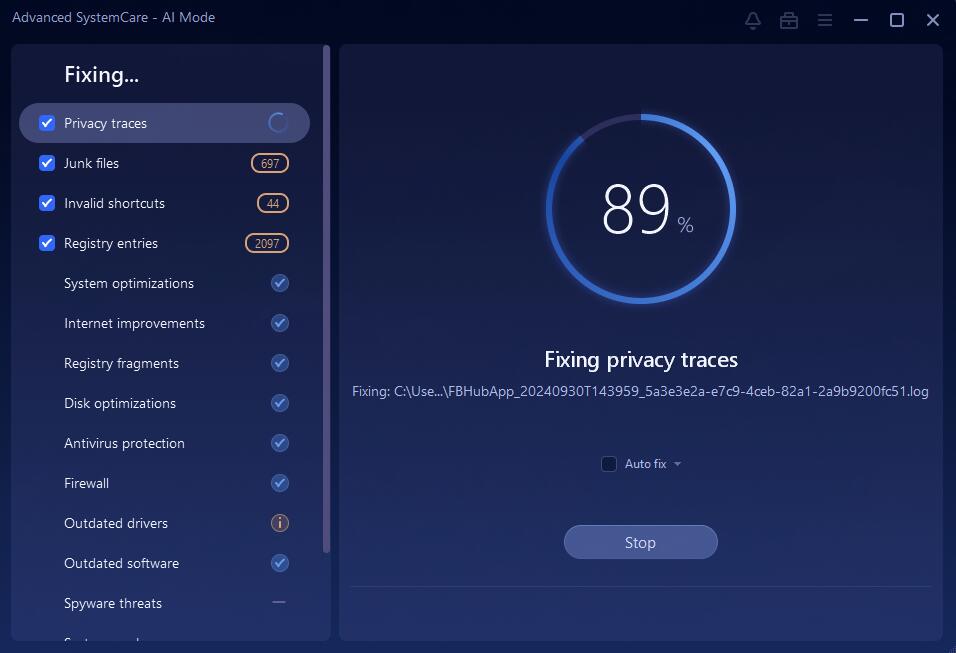The width and height of the screenshot is (956, 653).
Task: Open the toolbox icon in title bar
Action: point(789,20)
